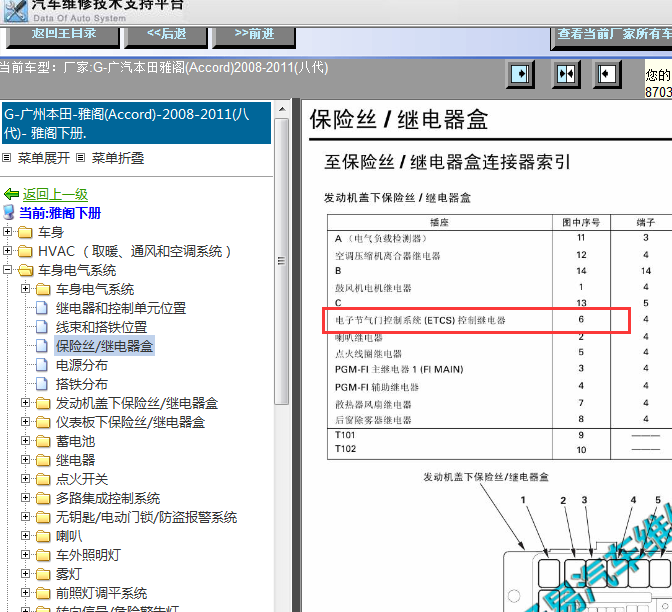Viewport: 672px width, 612px height.
Task: Click the ETCS 控制继电器 table row text
Action: pos(420,320)
